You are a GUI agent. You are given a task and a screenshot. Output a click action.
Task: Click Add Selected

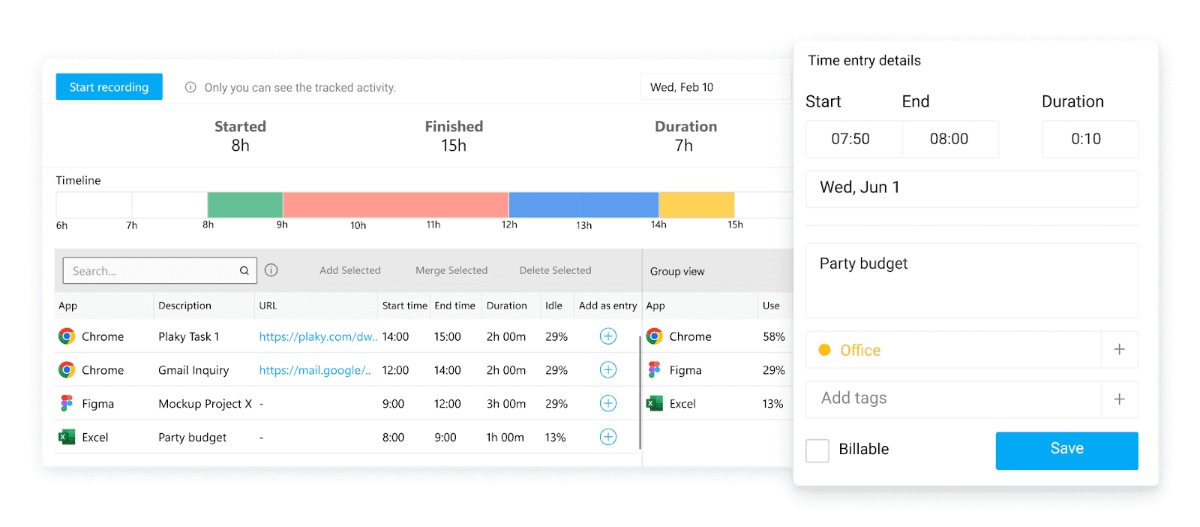350,270
